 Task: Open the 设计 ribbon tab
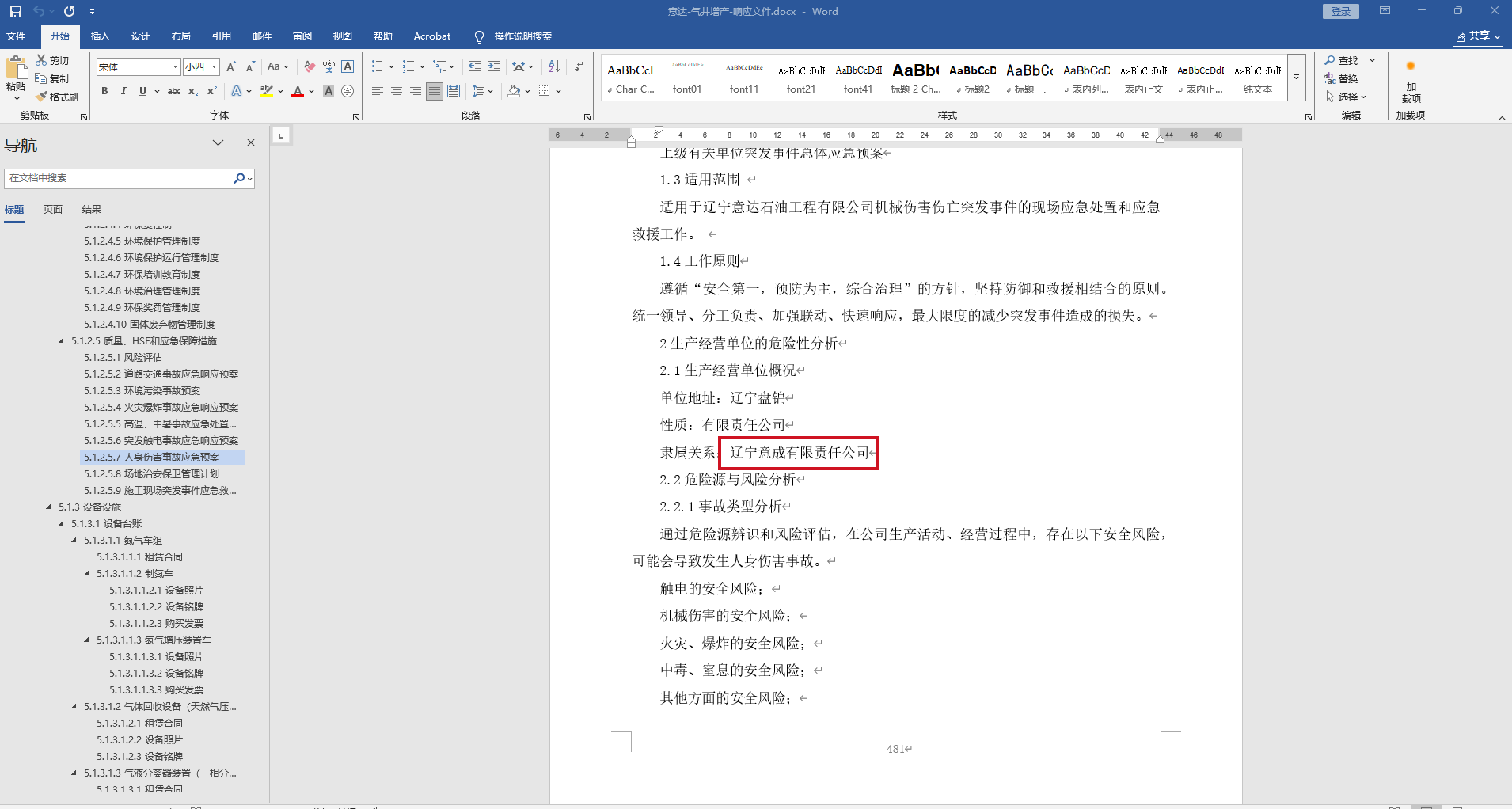[x=140, y=36]
